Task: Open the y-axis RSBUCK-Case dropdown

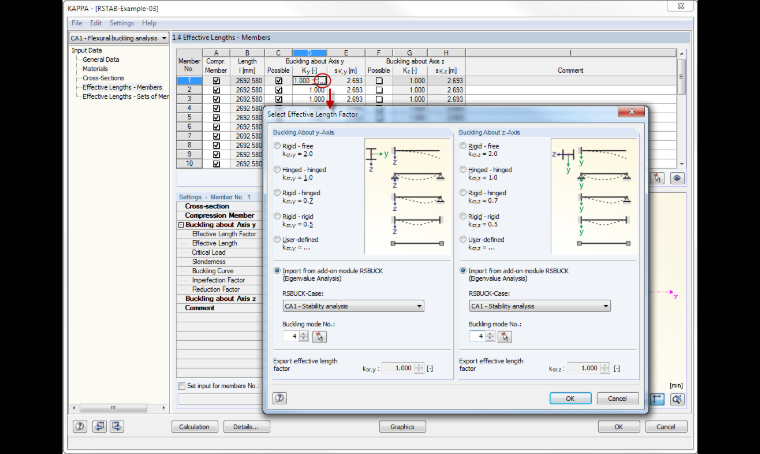Action: tap(353, 306)
